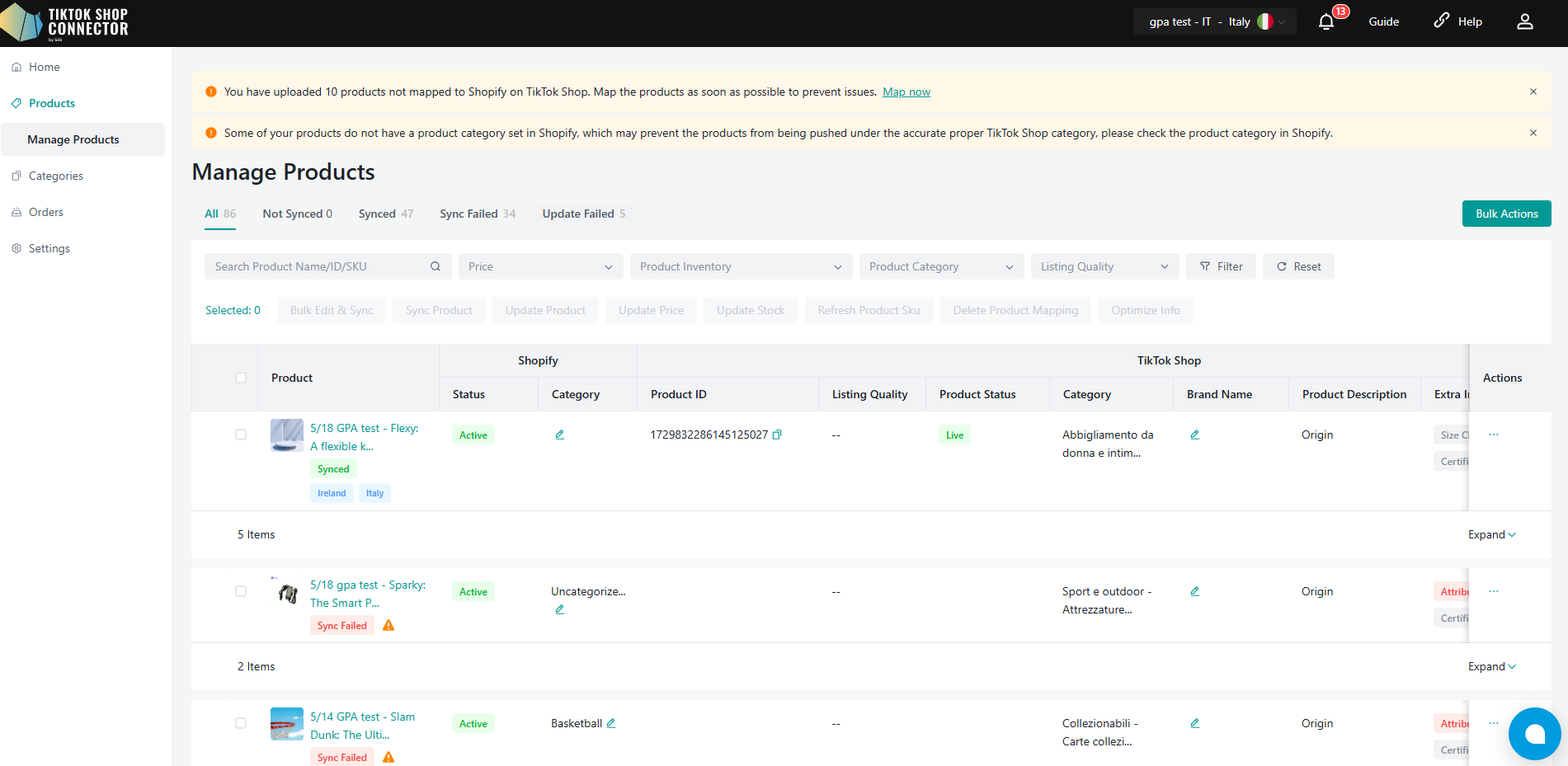Edit the Basketball Shopify category
The height and width of the screenshot is (766, 1568).
pos(611,723)
